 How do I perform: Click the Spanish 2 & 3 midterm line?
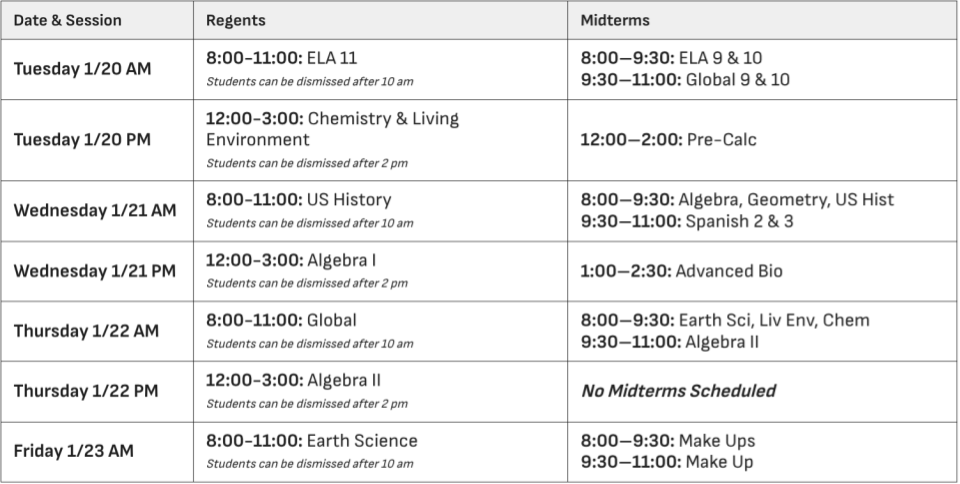(x=687, y=221)
